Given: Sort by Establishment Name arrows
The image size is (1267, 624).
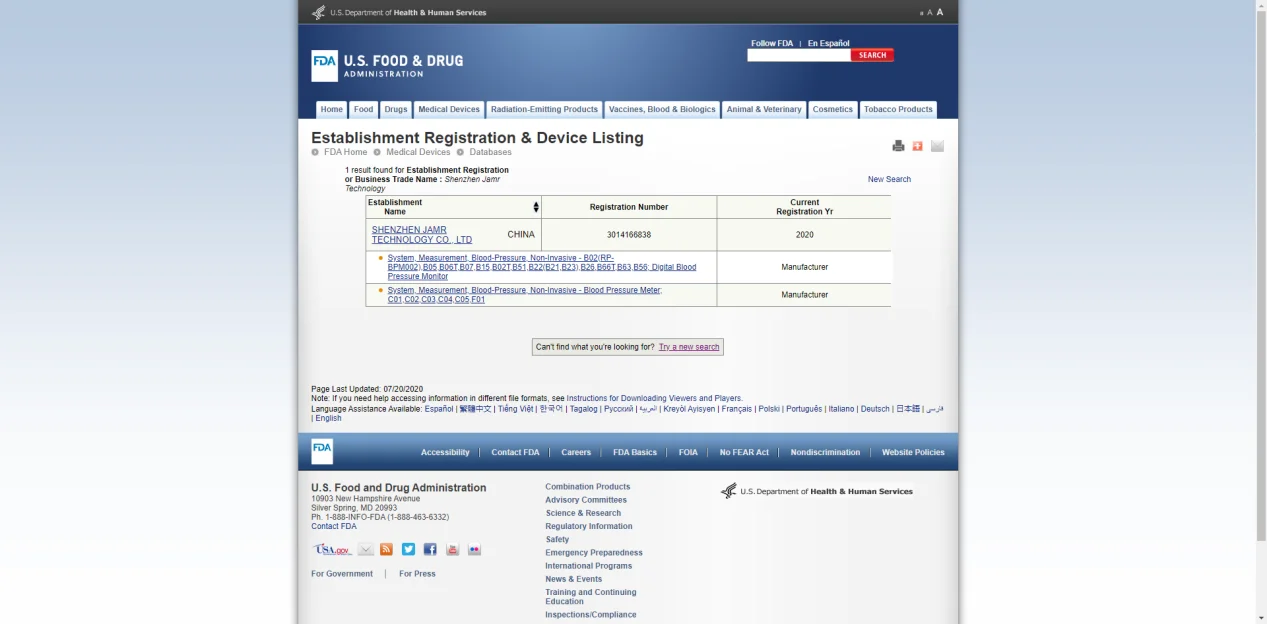Looking at the screenshot, I should pyautogui.click(x=536, y=207).
